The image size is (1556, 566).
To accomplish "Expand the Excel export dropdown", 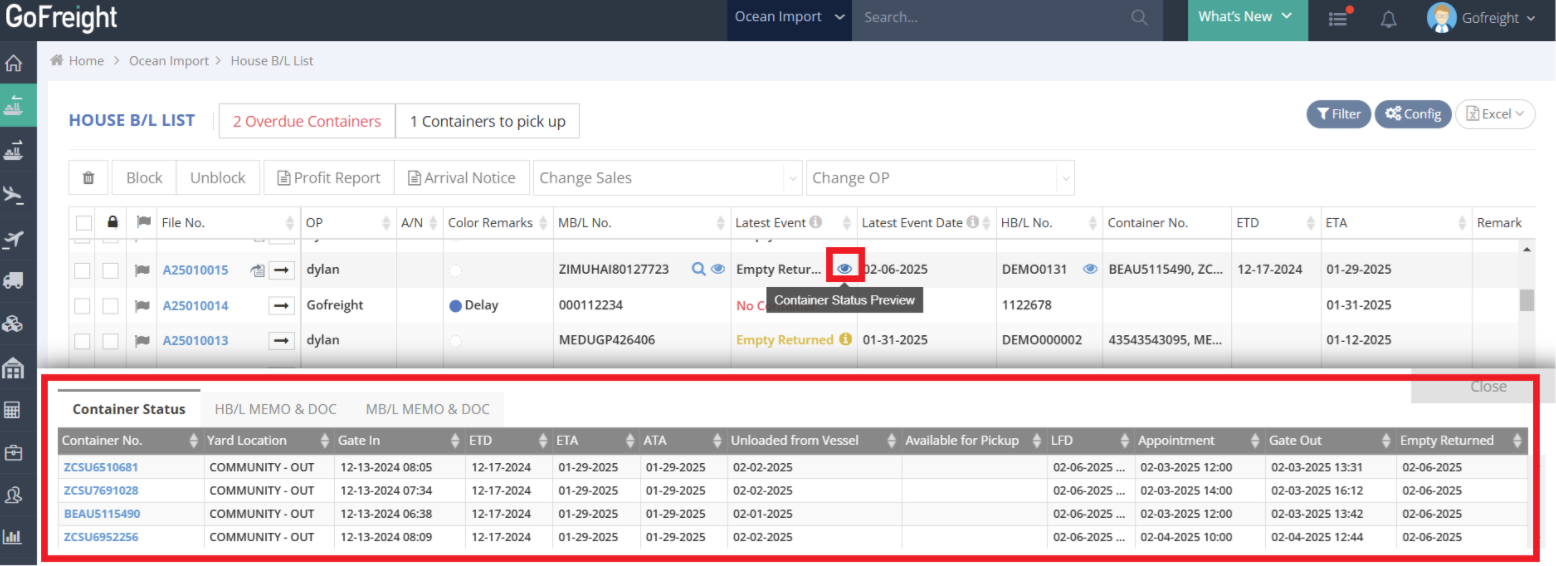I will [1495, 114].
